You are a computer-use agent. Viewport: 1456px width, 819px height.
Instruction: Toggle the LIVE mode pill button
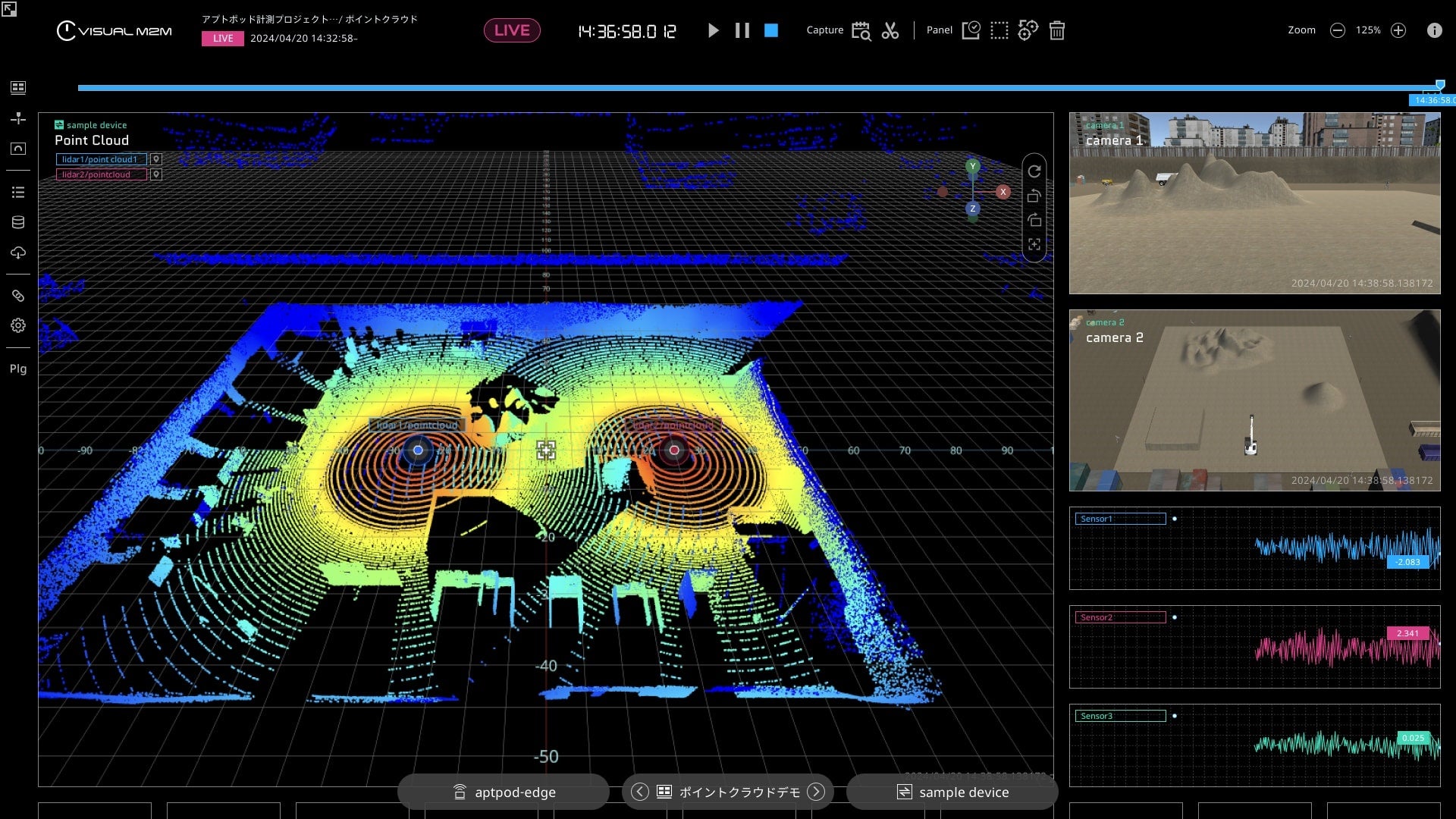tap(512, 30)
